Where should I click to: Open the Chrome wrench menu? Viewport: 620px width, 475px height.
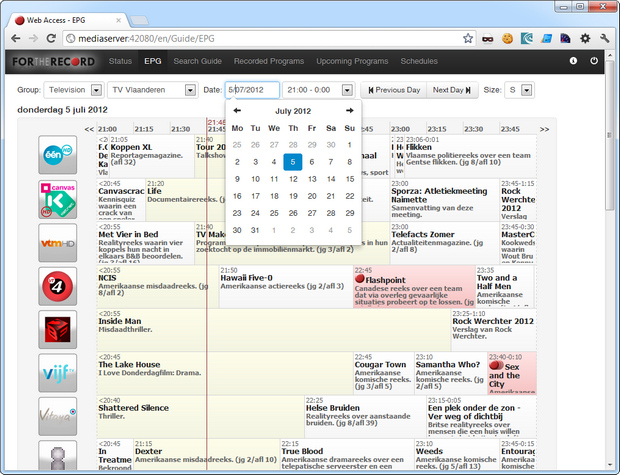pyautogui.click(x=604, y=38)
